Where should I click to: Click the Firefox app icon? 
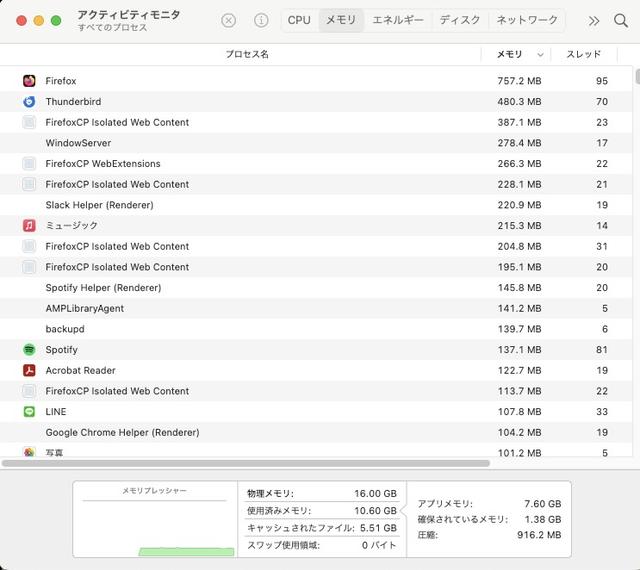point(29,81)
